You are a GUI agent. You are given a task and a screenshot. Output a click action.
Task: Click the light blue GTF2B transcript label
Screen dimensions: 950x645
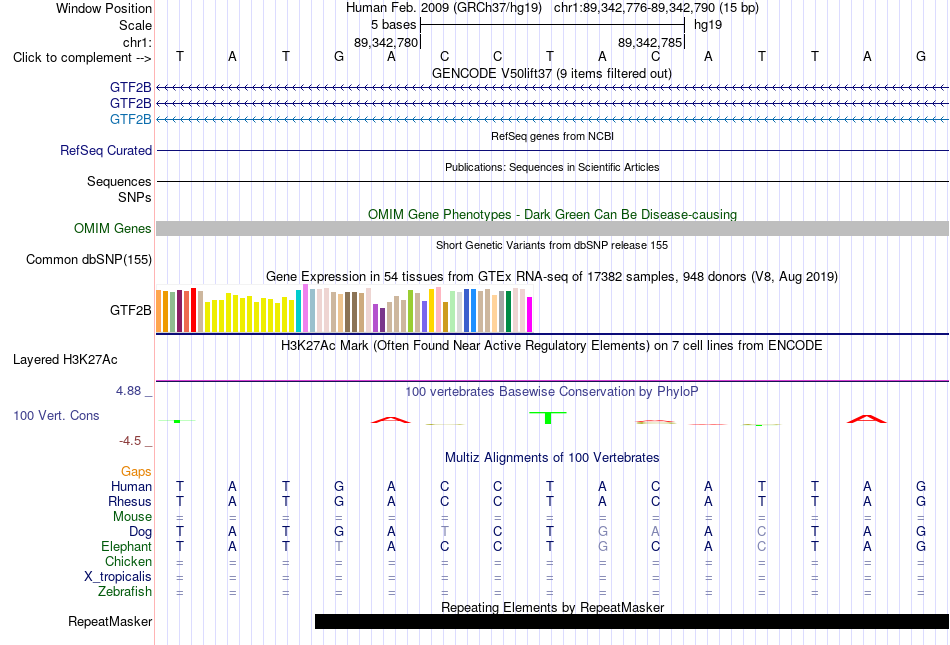131,119
